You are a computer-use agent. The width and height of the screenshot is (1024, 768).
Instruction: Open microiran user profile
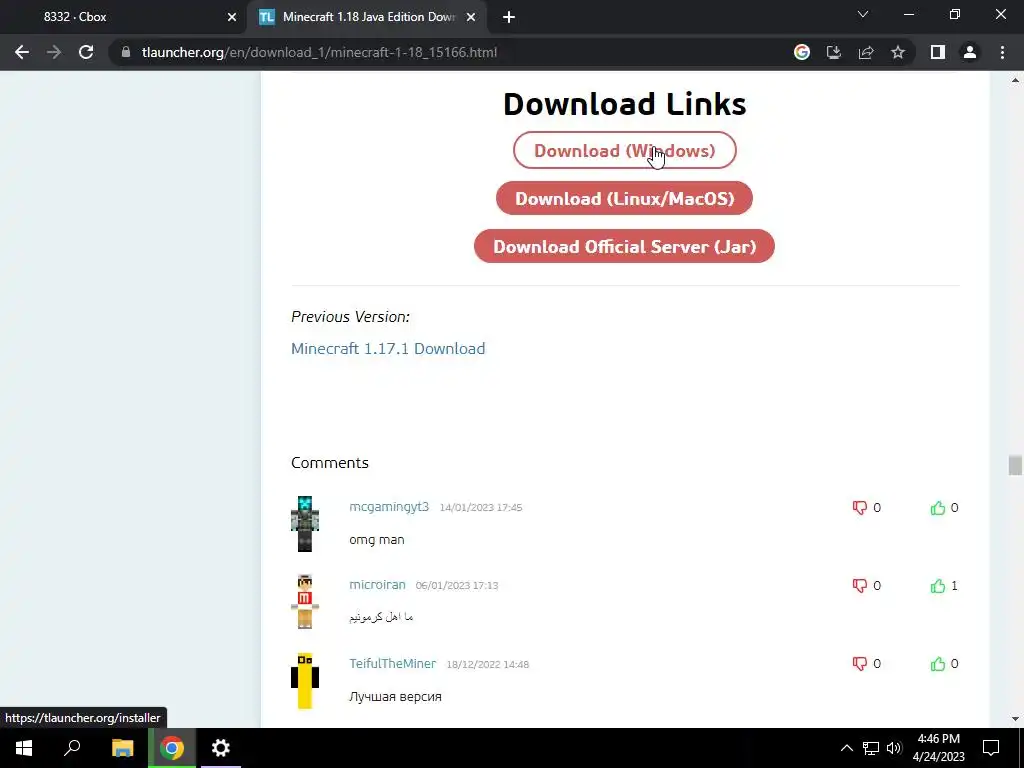[x=377, y=584]
